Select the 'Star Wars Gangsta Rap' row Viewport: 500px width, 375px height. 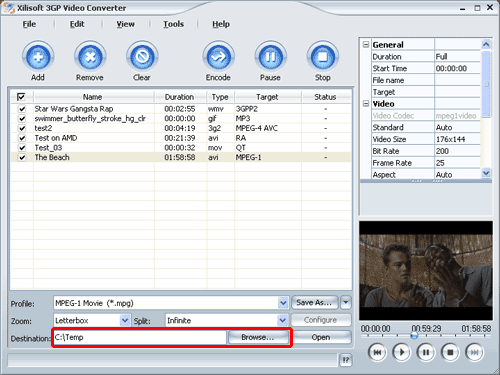181,109
